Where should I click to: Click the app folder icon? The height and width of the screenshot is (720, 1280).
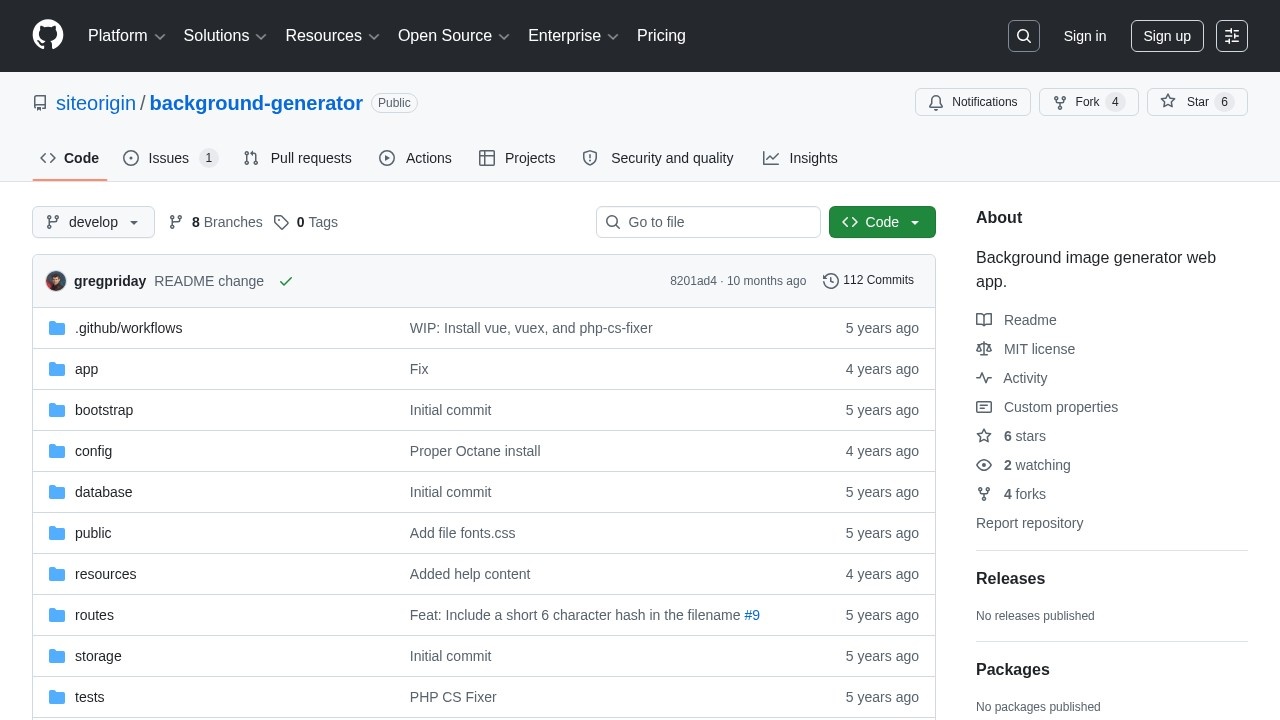tap(57, 369)
